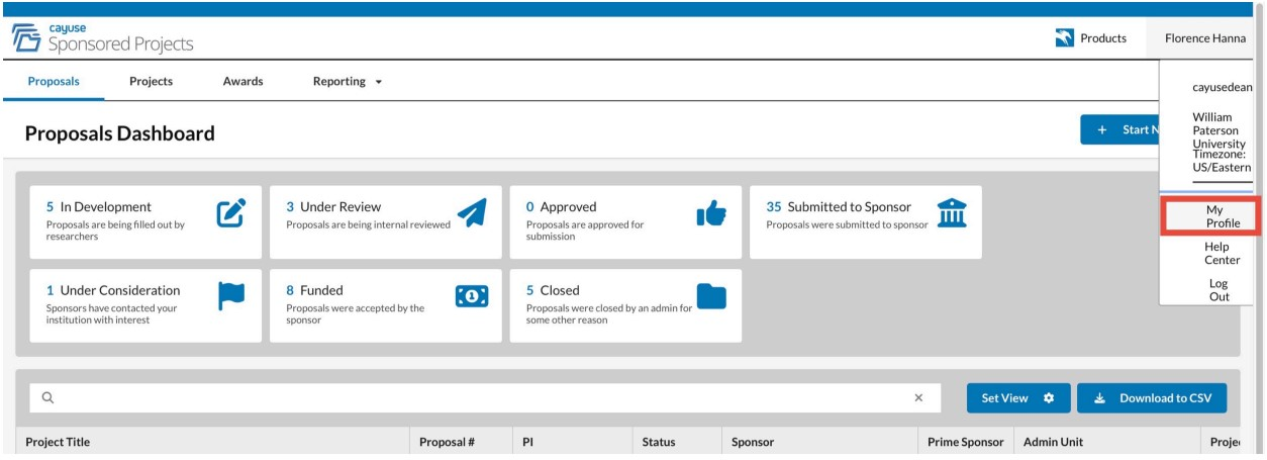Switch to the Projects tab
This screenshot has height=460, width=1267.
coord(151,82)
